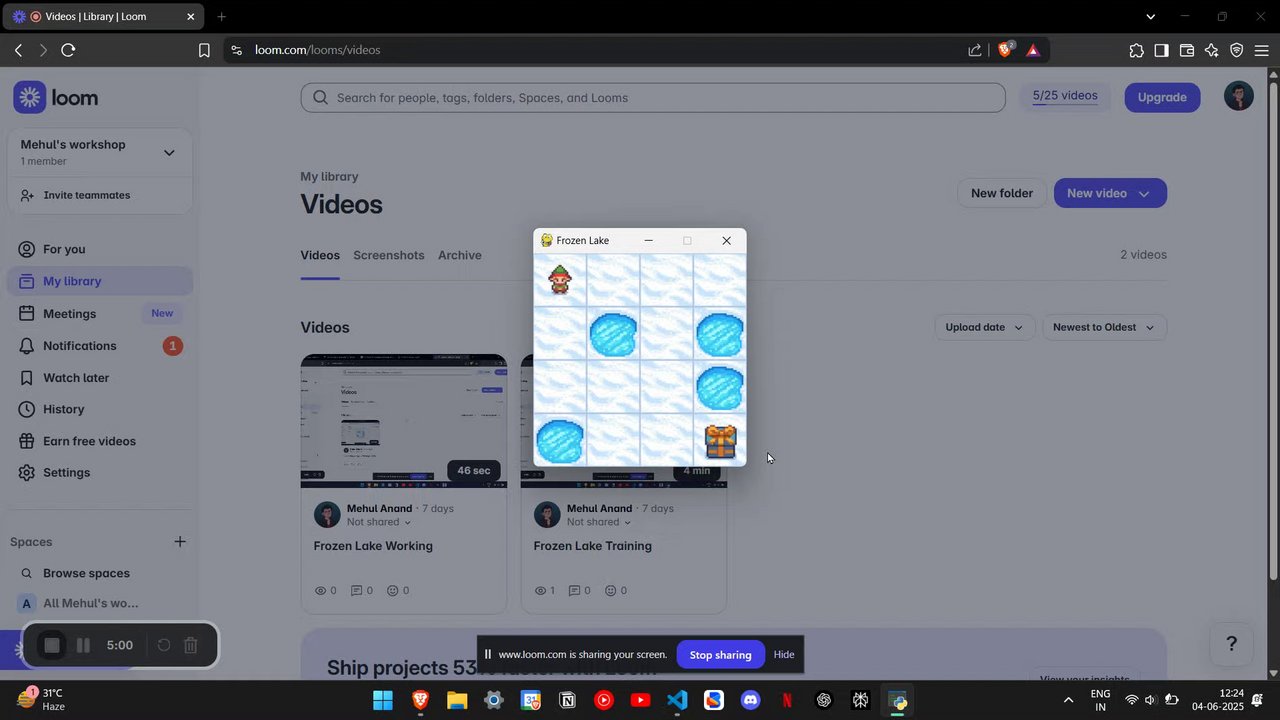Screen dimensions: 1280x720
Task: Open Brave Shields lion icon
Action: (1005, 50)
